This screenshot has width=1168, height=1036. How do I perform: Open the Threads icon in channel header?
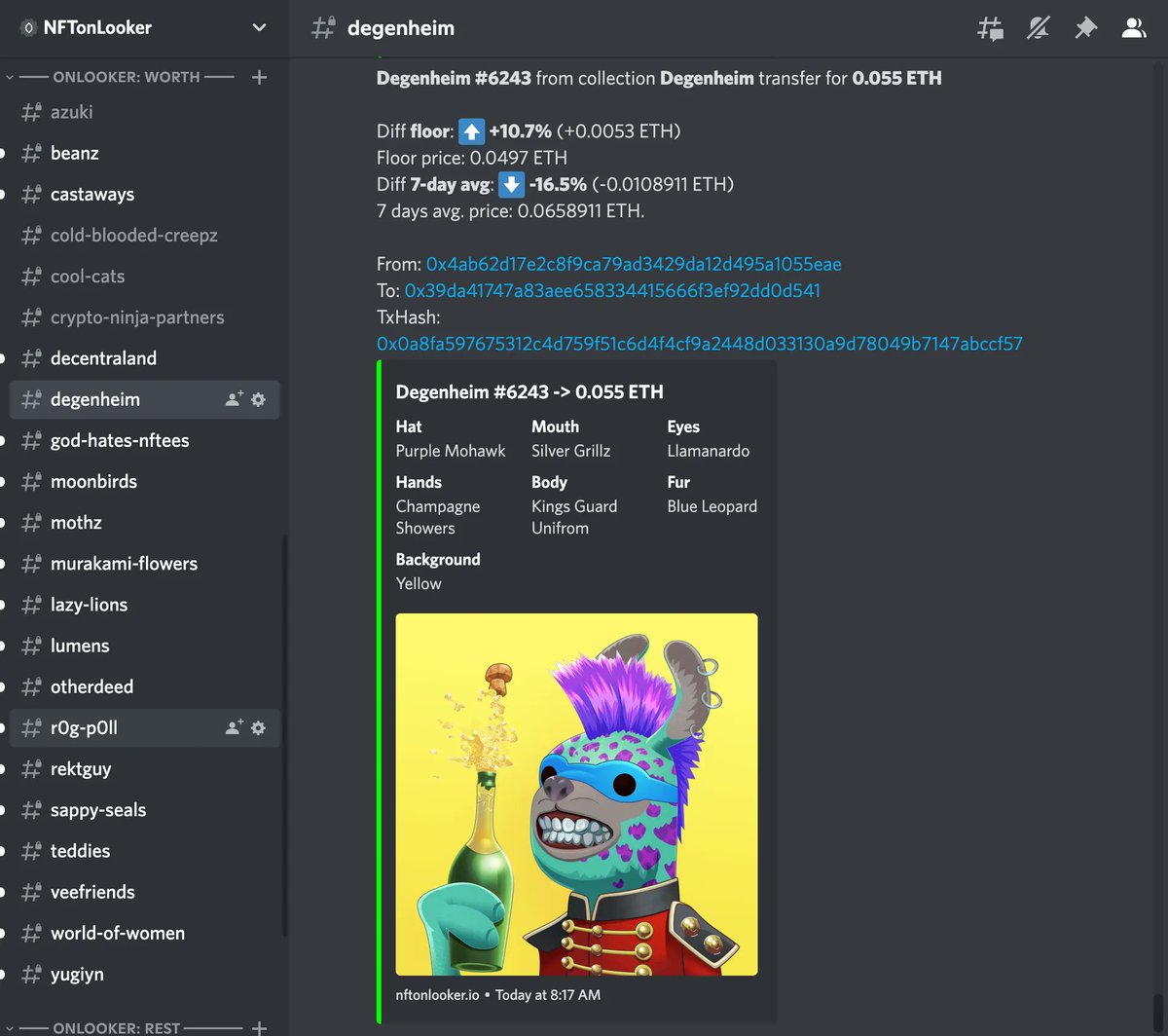pos(990,28)
